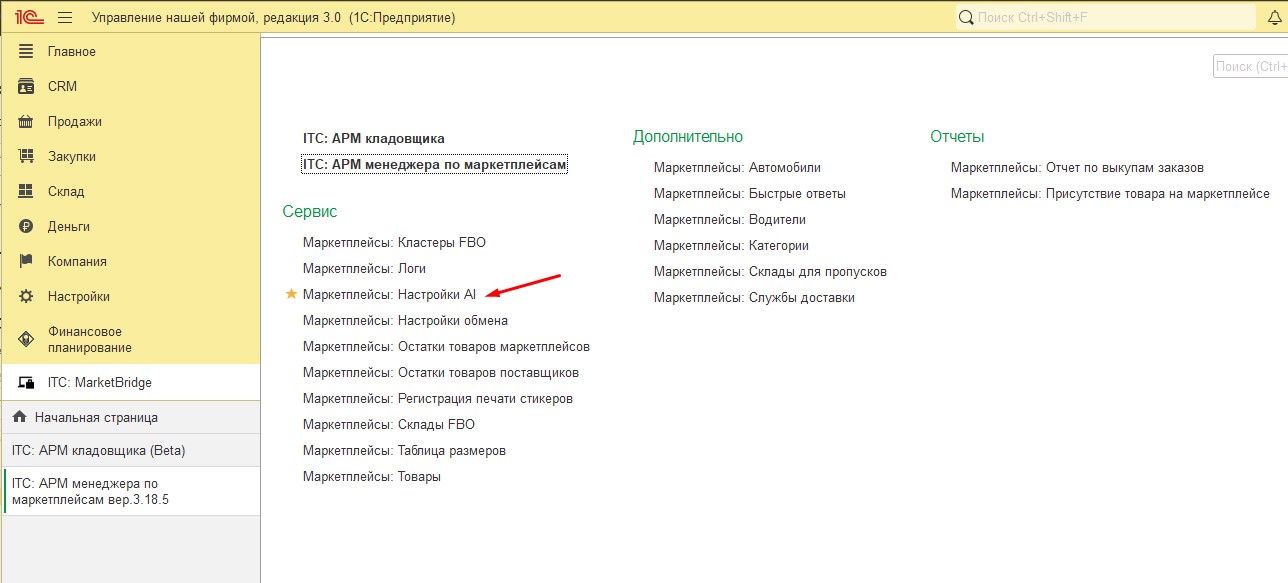This screenshot has height=583, width=1288.
Task: Open Маркетплейсы: Присутствие товара на маркетплейсе
Action: click(1110, 193)
